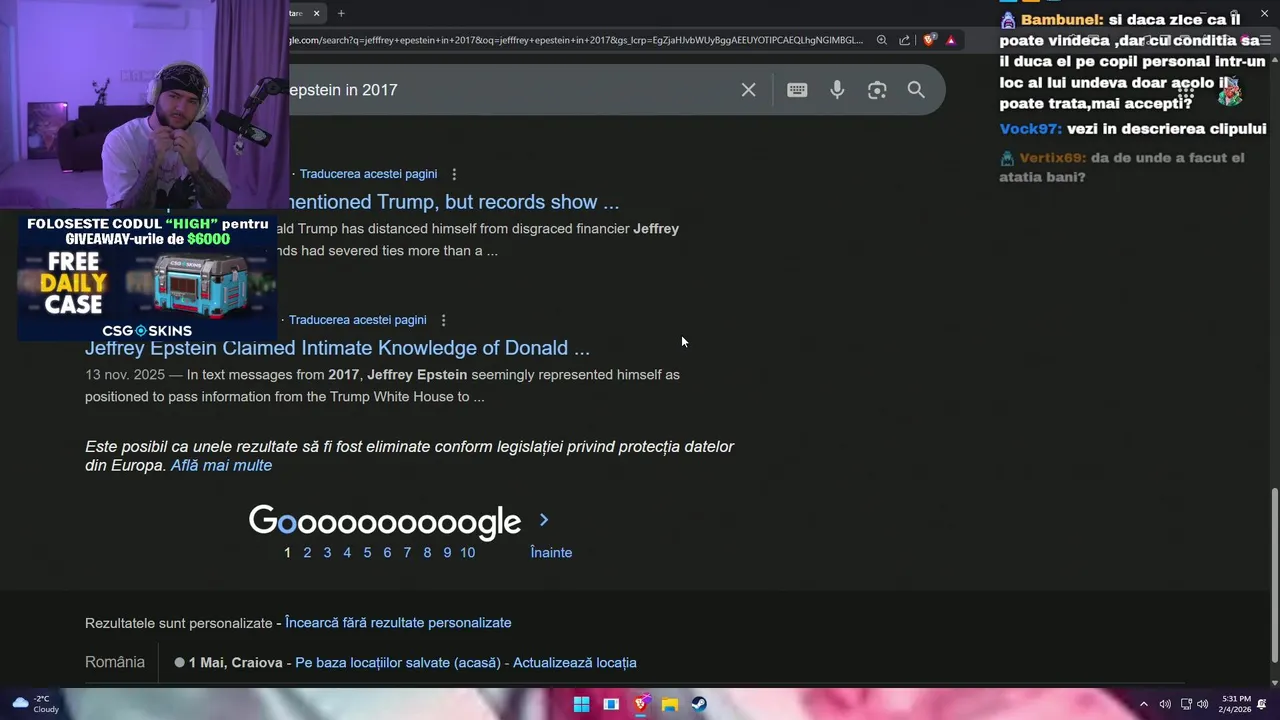Click 'Află mai multe' link
The height and width of the screenshot is (720, 1280).
221,466
